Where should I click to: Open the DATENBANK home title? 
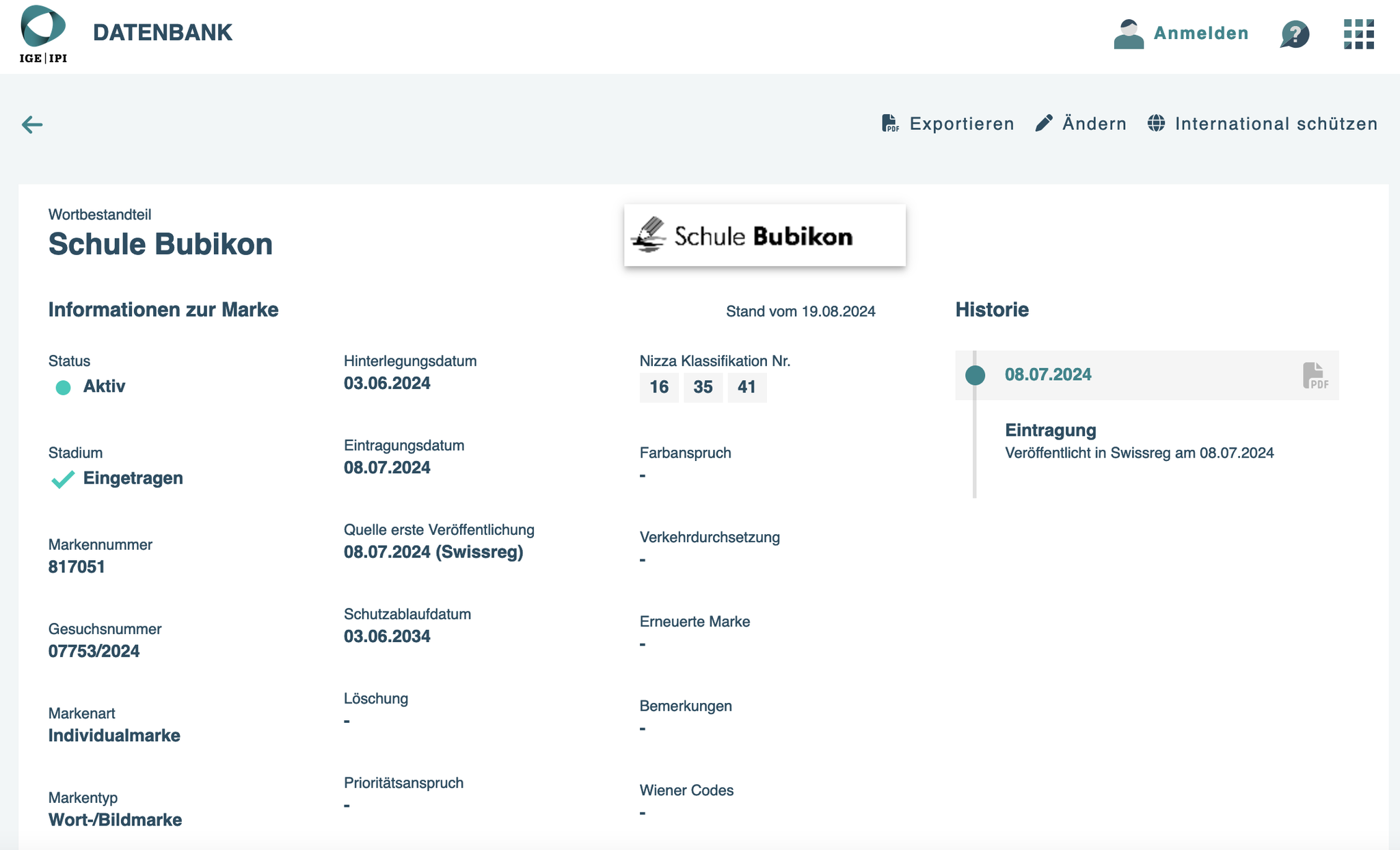pos(163,33)
